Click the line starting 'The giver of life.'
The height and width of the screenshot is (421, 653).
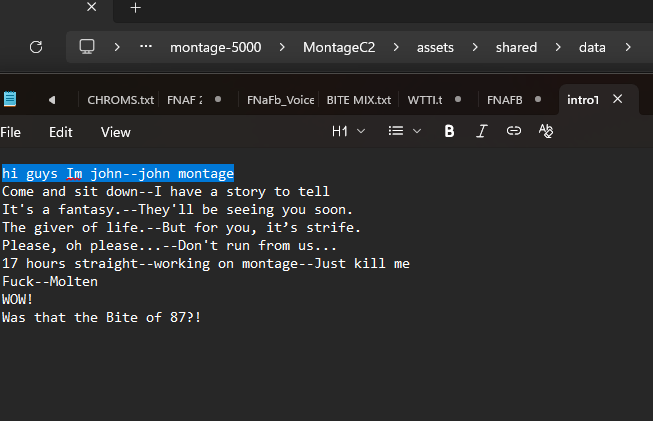tap(182, 227)
